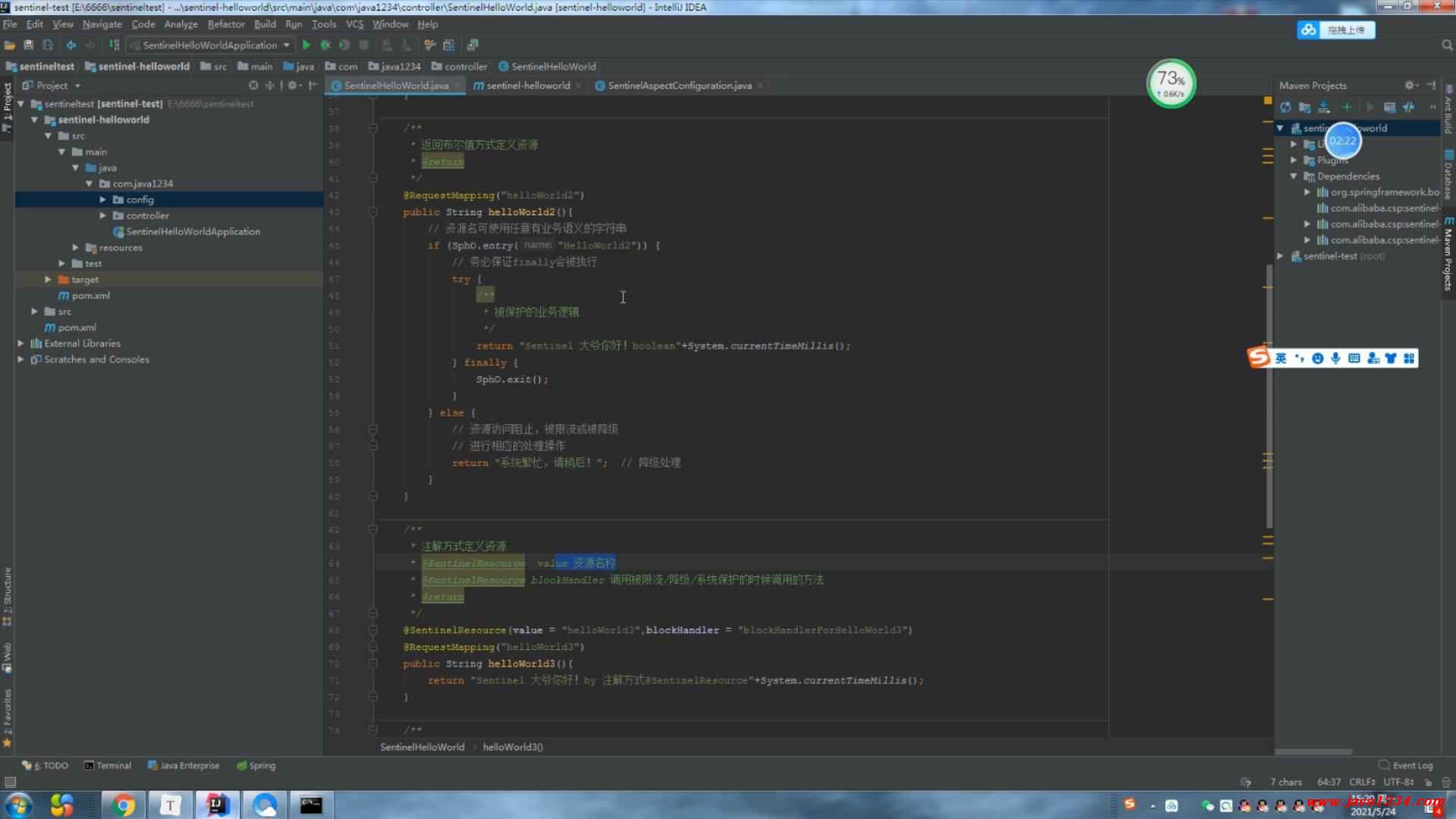The height and width of the screenshot is (819, 1456).
Task: Add a Maven project with the plus icon
Action: click(1347, 107)
